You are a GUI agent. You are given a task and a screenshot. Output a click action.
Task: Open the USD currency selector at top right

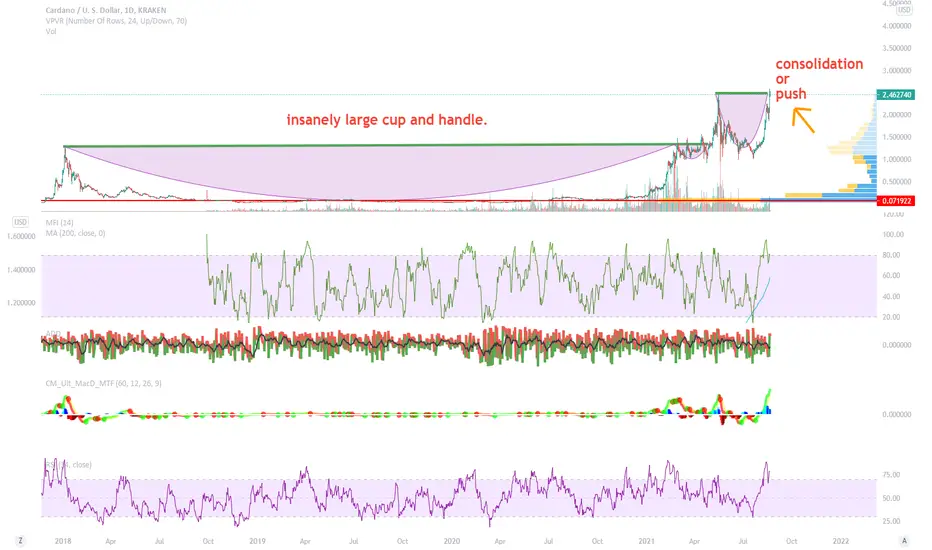(x=904, y=10)
